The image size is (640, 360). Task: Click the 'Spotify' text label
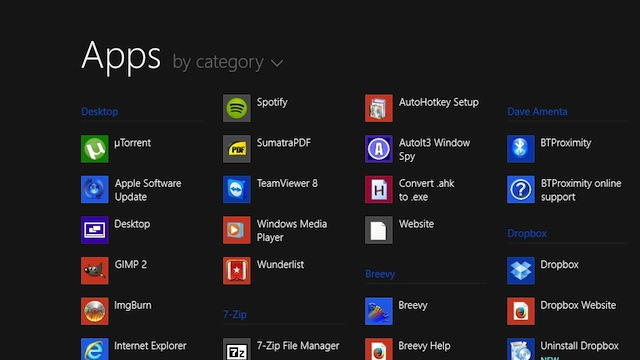(x=272, y=102)
